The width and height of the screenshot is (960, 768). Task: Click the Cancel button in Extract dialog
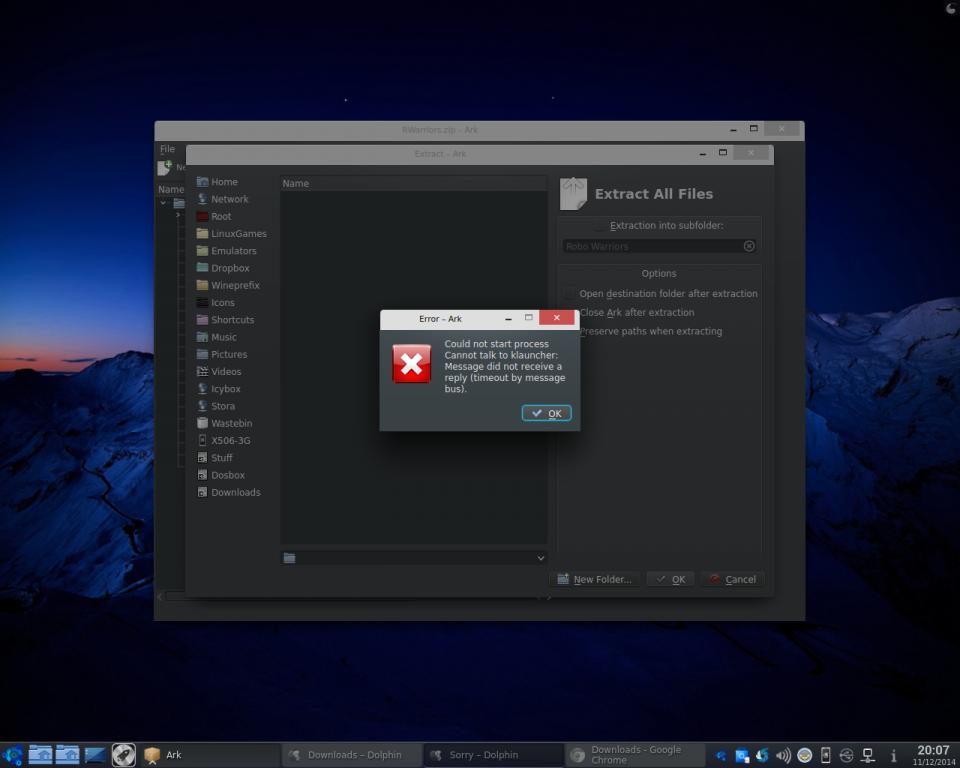[x=732, y=579]
